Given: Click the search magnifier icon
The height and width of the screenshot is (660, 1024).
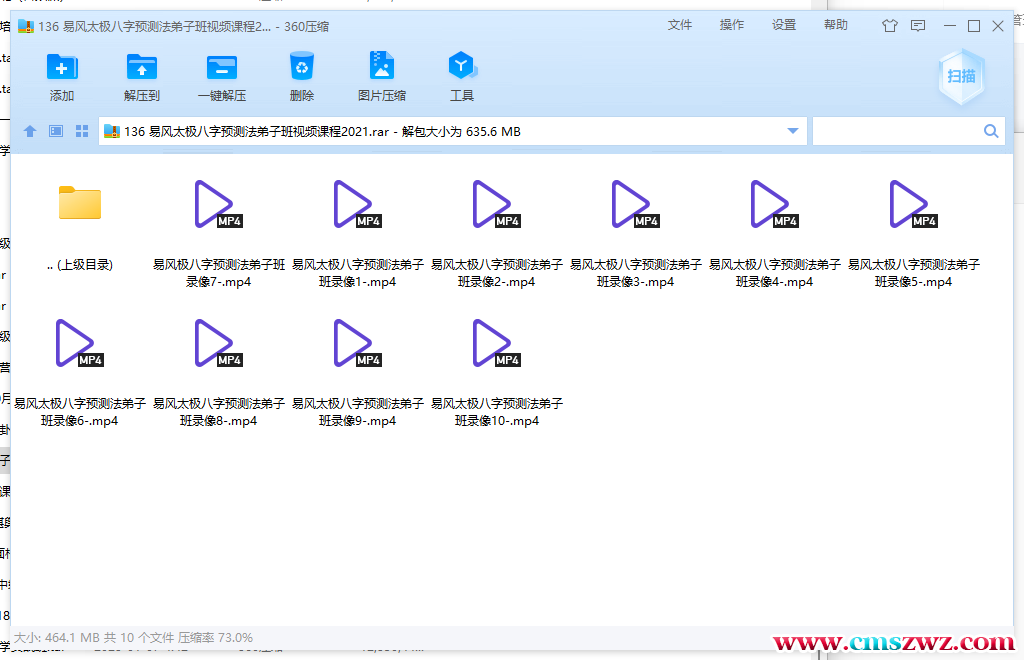Looking at the screenshot, I should pyautogui.click(x=991, y=130).
